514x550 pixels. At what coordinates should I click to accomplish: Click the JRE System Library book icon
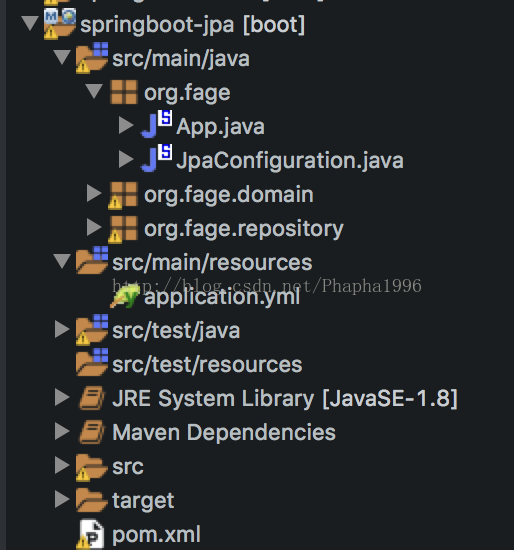click(92, 398)
